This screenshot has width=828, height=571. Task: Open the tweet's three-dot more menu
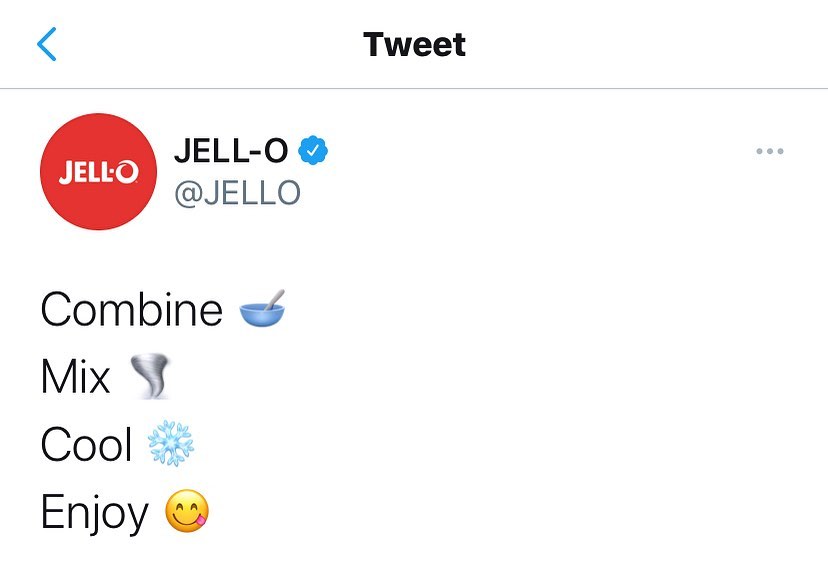[x=769, y=152]
